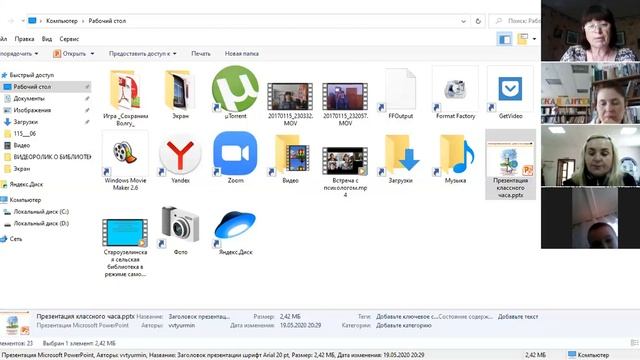Edit the Название value in details pane
640x360 pixels.
coord(199,317)
